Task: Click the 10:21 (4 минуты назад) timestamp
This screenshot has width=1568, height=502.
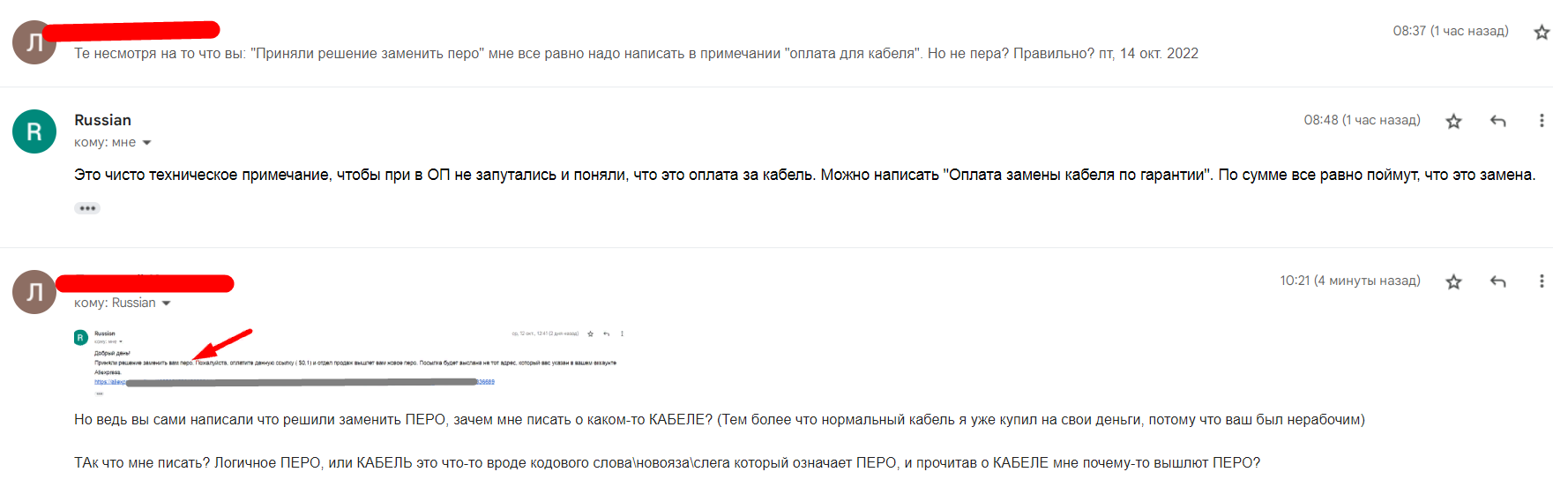Action: (1349, 281)
